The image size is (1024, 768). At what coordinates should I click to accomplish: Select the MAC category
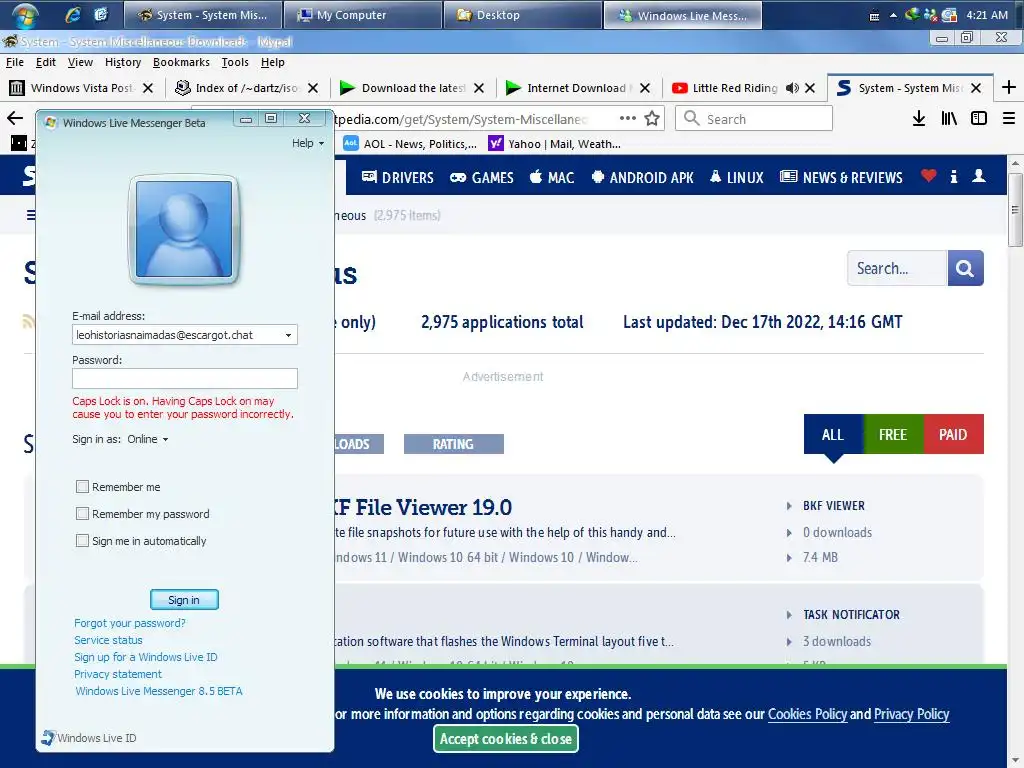click(x=552, y=177)
